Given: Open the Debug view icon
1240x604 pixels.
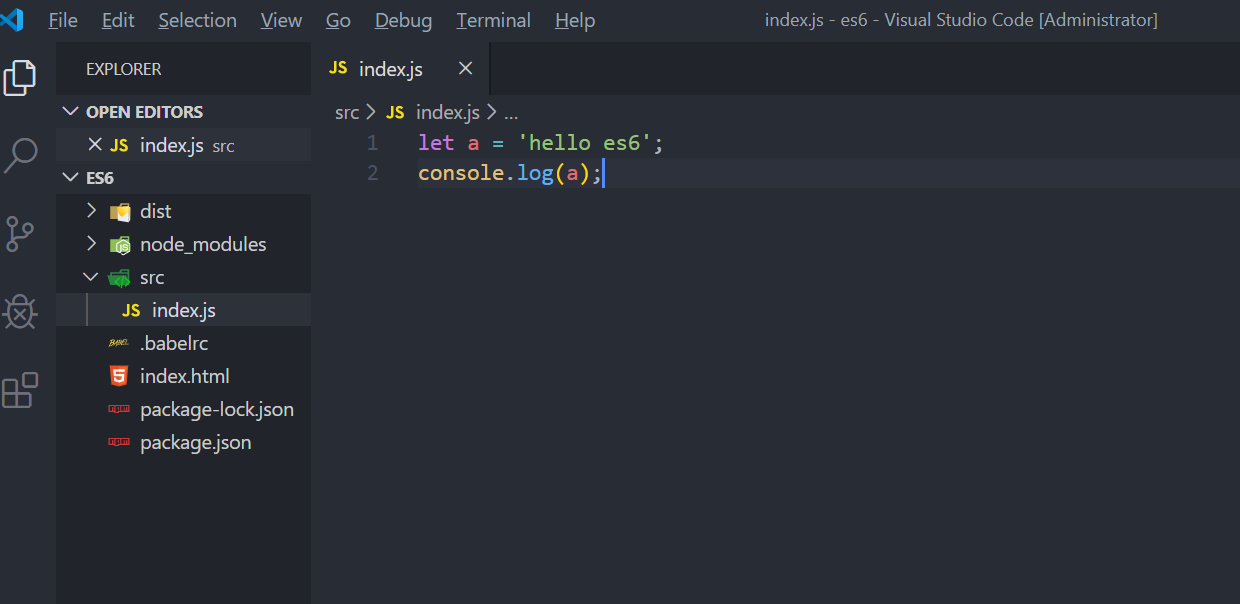Looking at the screenshot, I should [x=20, y=312].
